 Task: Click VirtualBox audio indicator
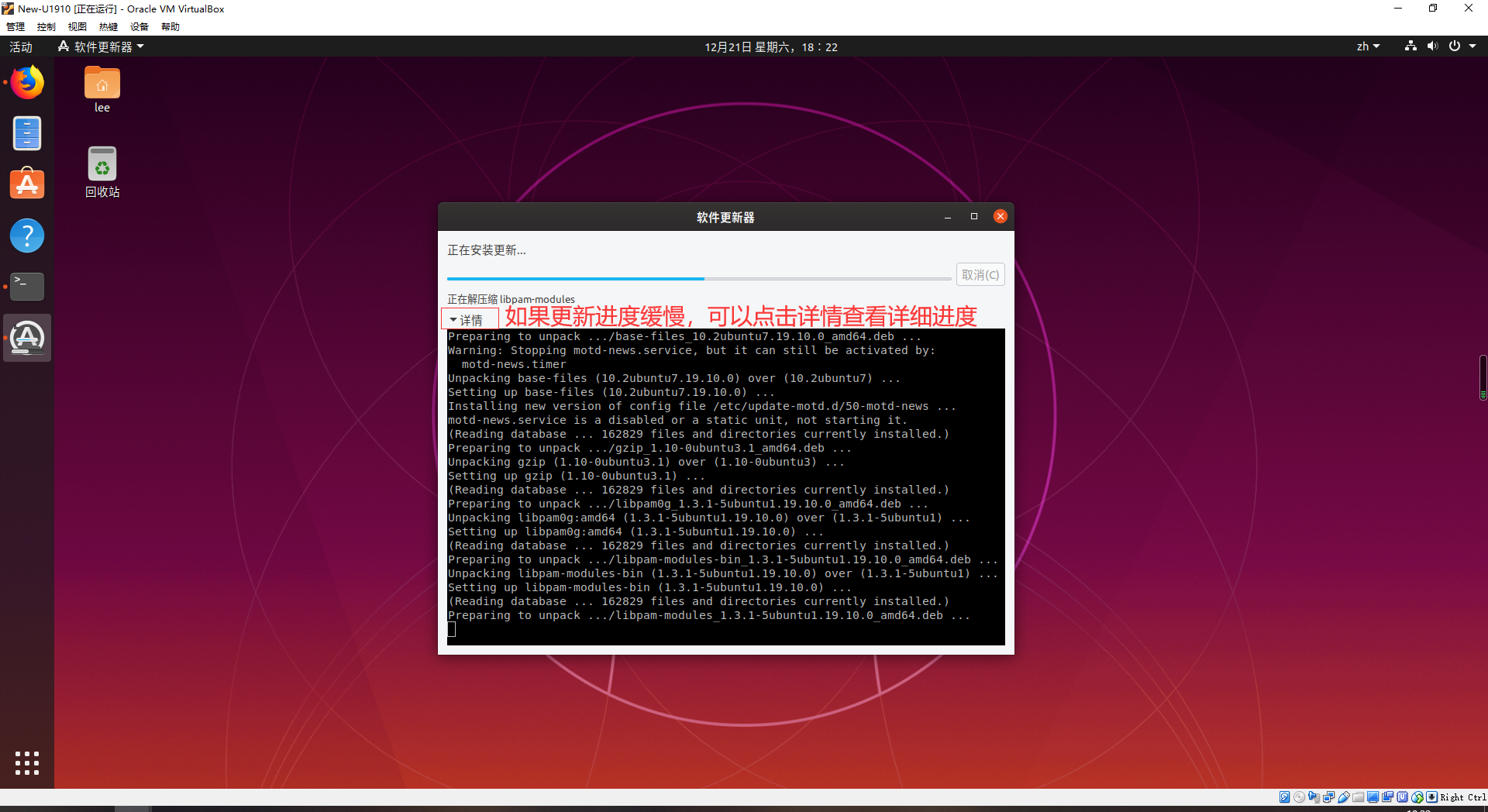(x=1314, y=797)
